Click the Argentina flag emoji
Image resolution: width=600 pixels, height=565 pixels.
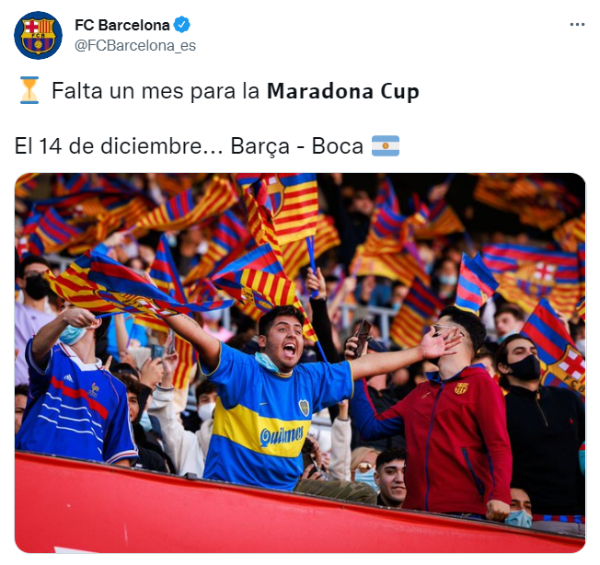coord(385,146)
